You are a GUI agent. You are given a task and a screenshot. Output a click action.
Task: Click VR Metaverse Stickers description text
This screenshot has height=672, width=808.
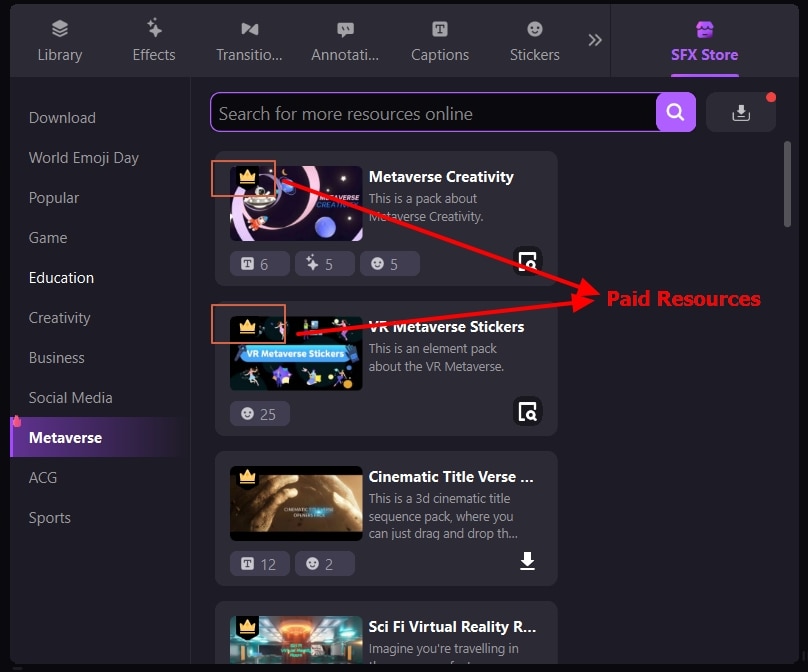click(x=436, y=357)
